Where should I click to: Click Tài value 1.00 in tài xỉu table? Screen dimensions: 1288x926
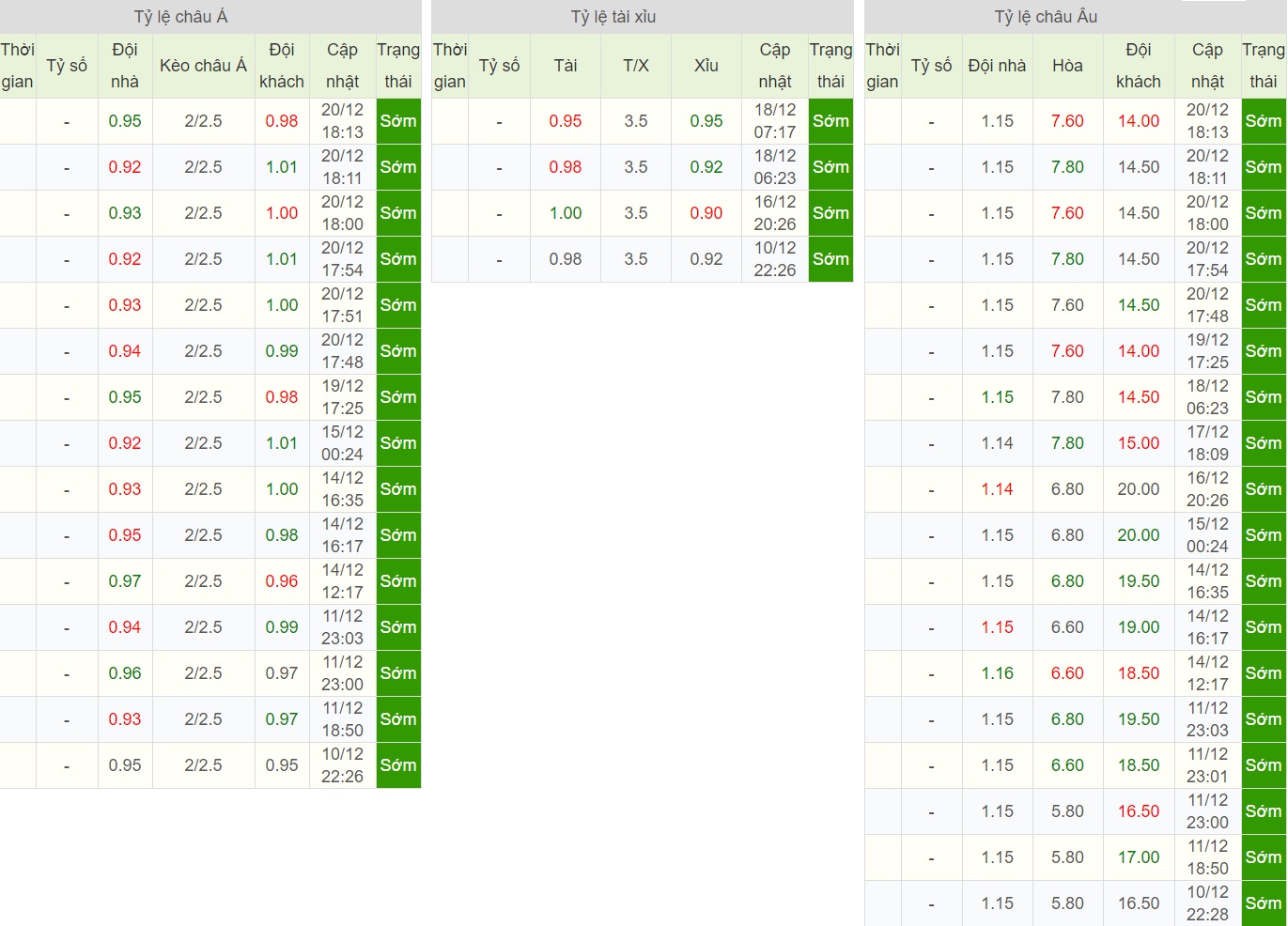[x=566, y=213]
